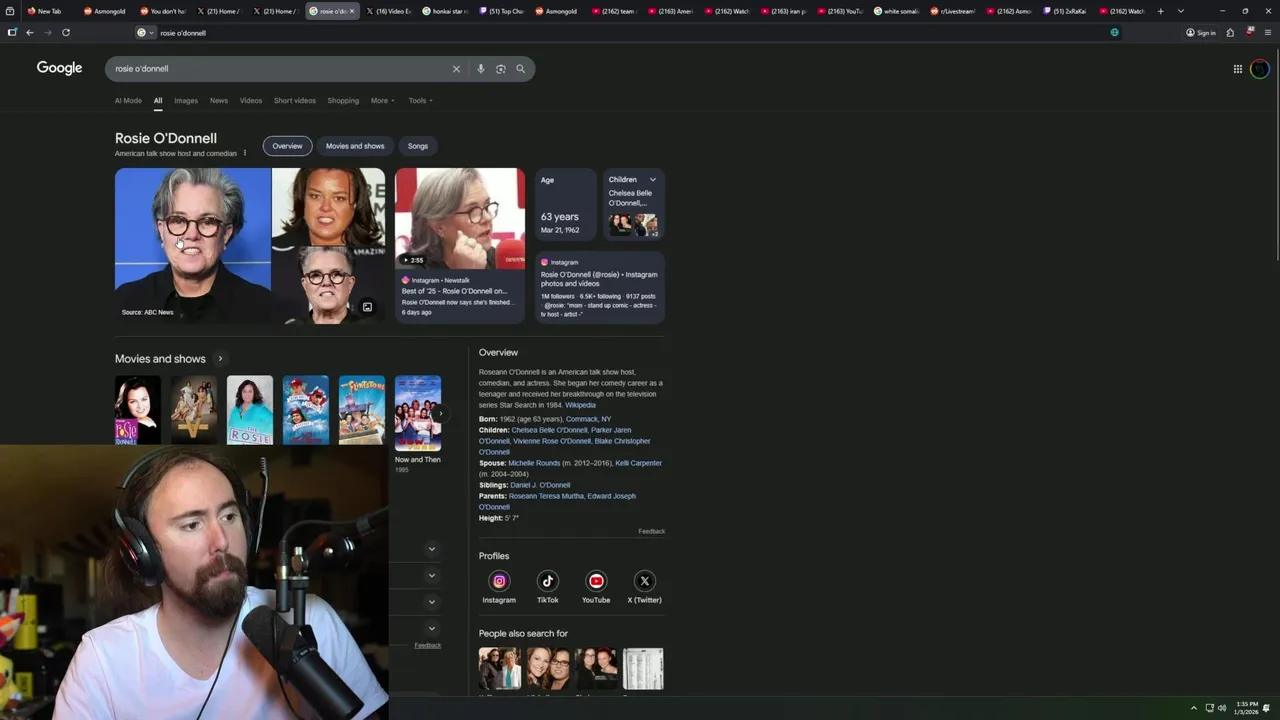Screen dimensions: 1280x720
Task: Open the Google account avatar
Action: pos(1260,69)
